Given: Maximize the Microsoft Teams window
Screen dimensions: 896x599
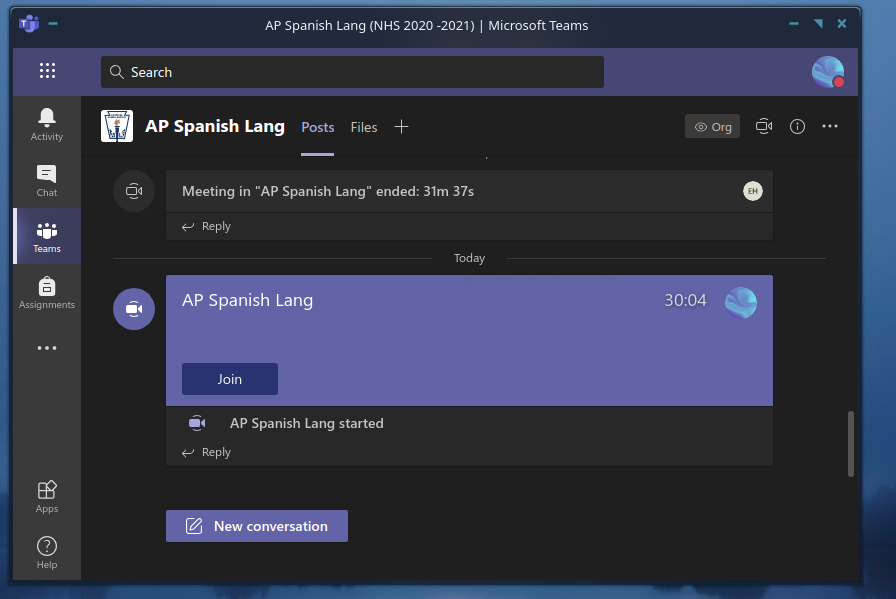Looking at the screenshot, I should point(818,23).
